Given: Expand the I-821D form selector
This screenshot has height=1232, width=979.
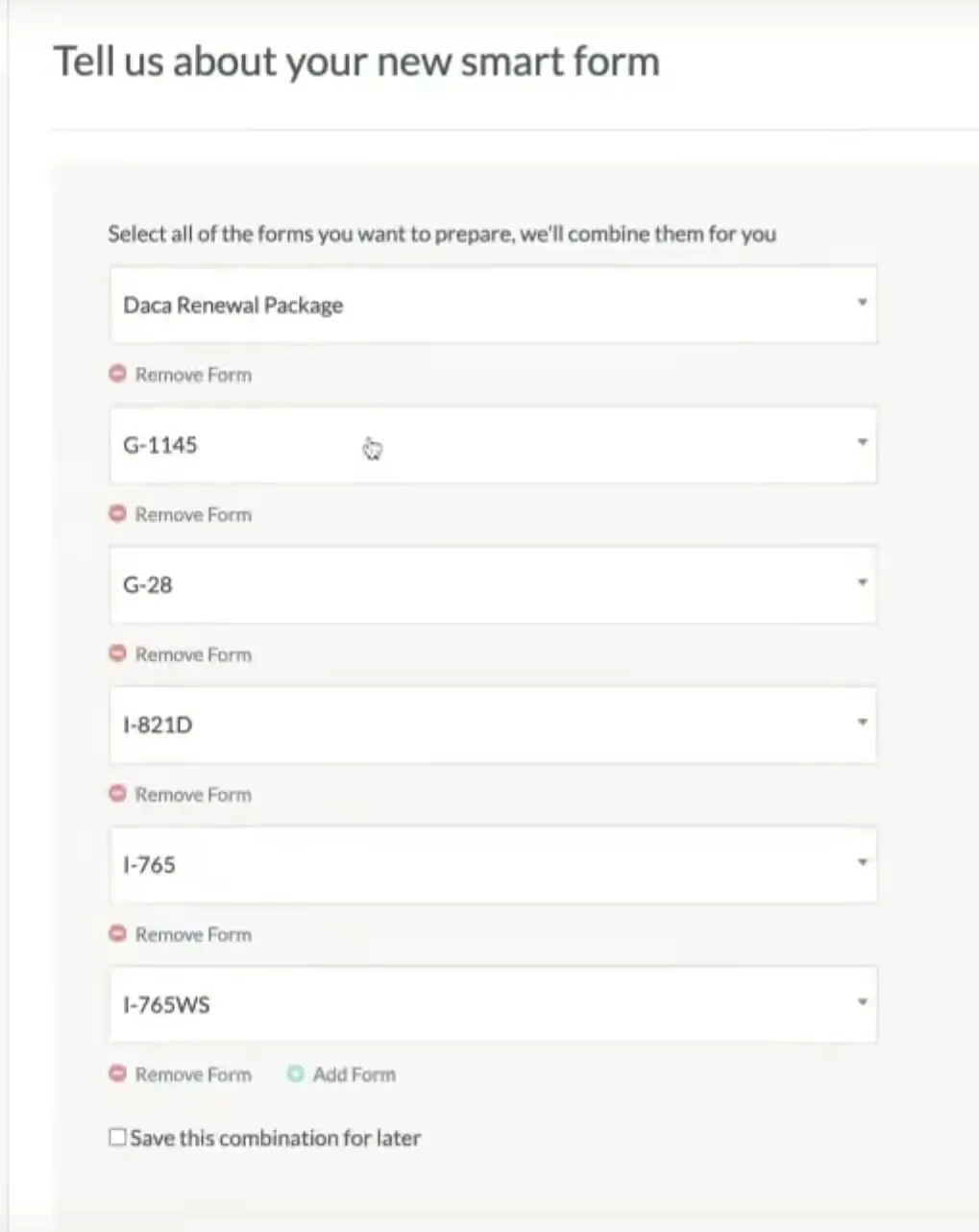Looking at the screenshot, I should point(862,725).
